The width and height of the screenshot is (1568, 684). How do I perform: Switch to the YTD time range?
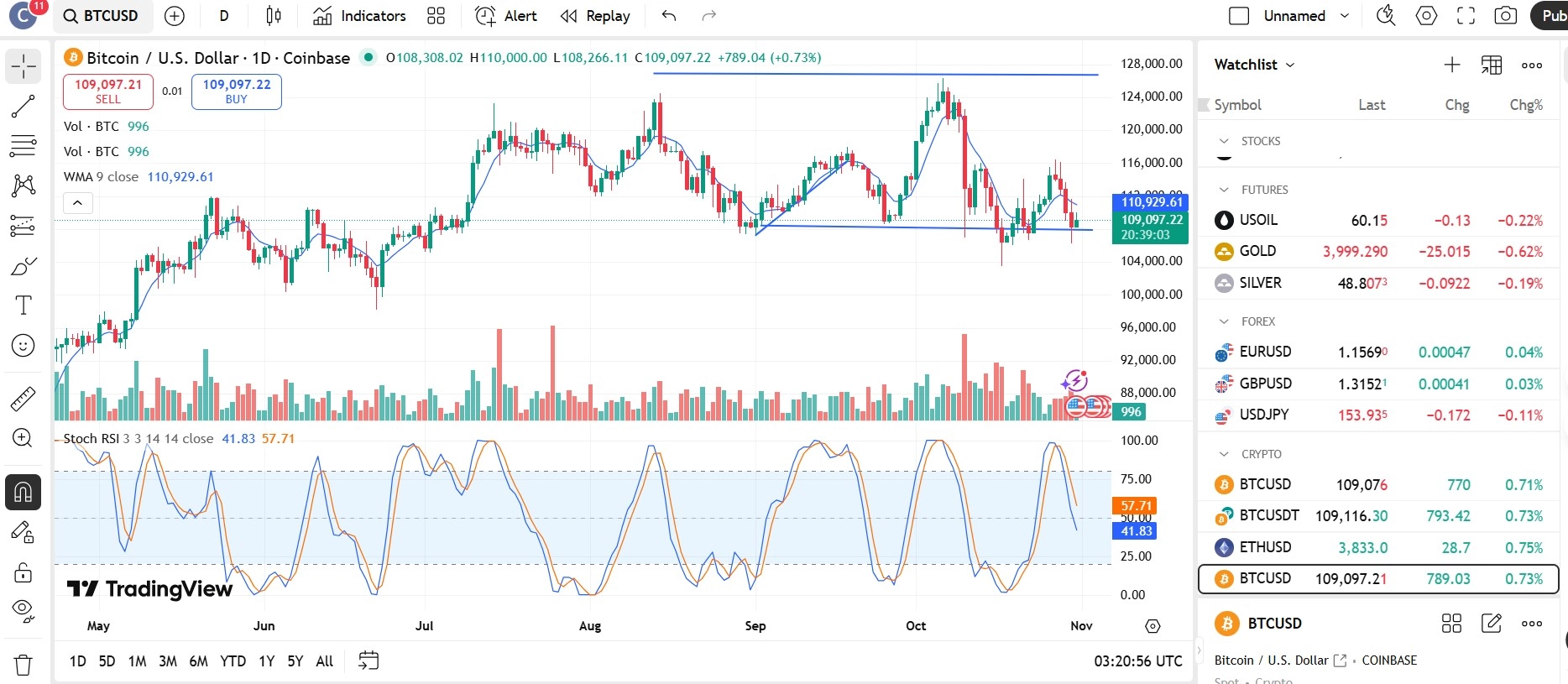pos(233,661)
